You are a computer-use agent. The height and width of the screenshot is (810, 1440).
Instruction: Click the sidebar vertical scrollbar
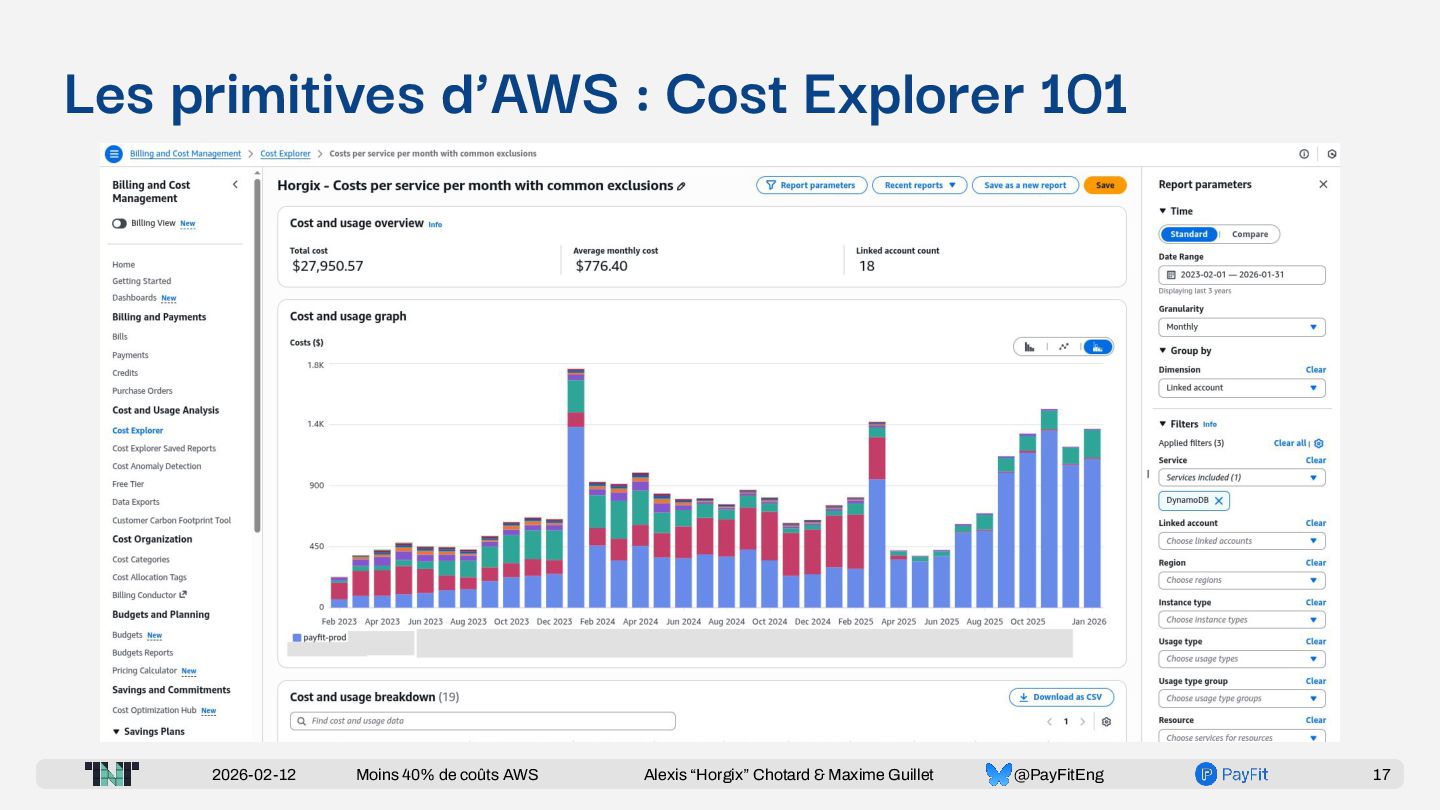[x=257, y=355]
